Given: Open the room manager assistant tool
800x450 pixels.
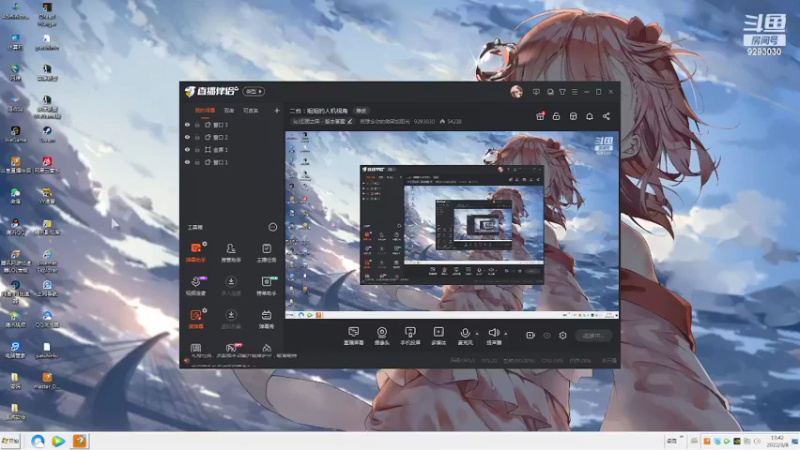Looking at the screenshot, I should pyautogui.click(x=231, y=252).
